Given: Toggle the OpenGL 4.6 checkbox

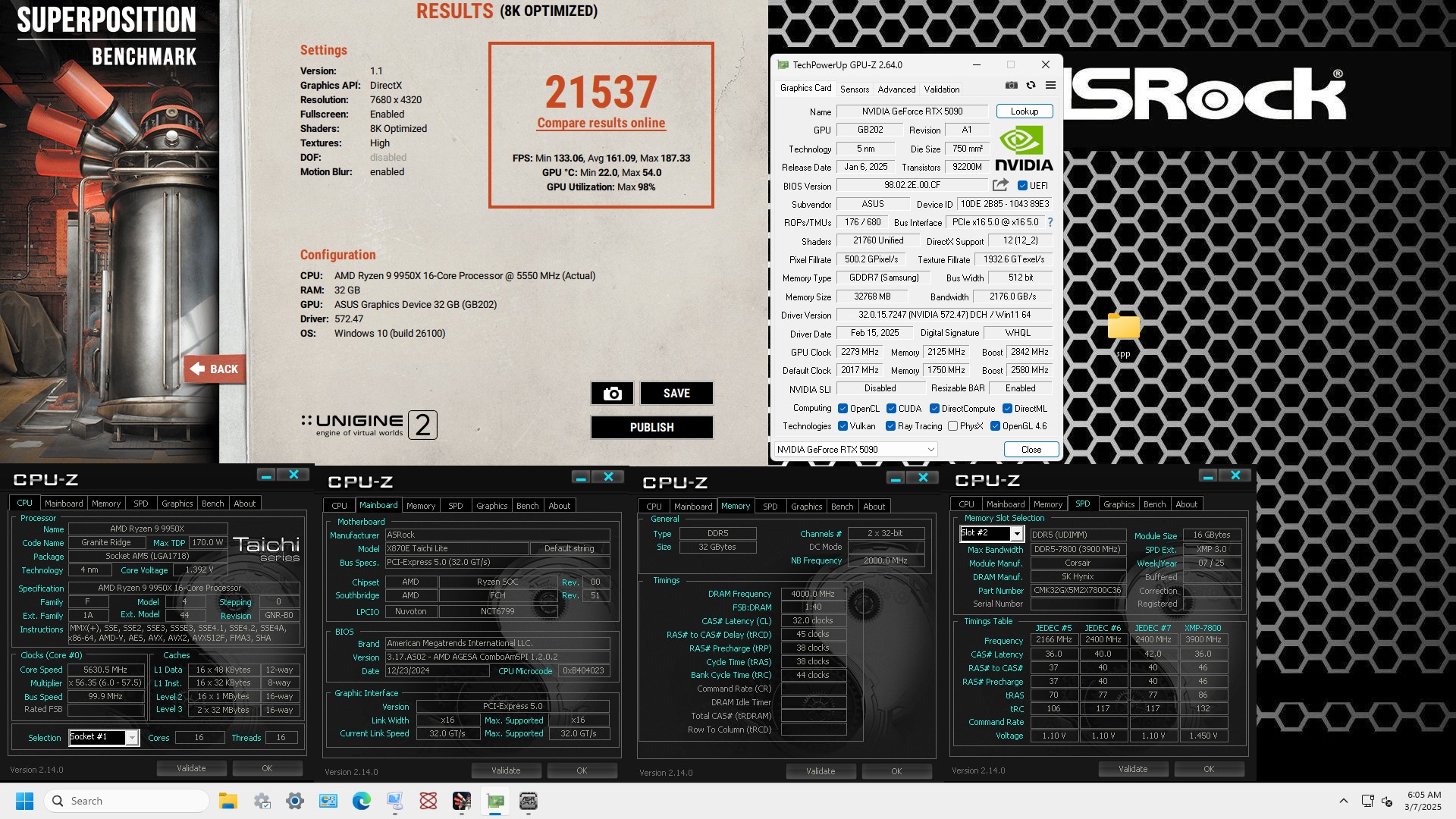Looking at the screenshot, I should pos(995,426).
